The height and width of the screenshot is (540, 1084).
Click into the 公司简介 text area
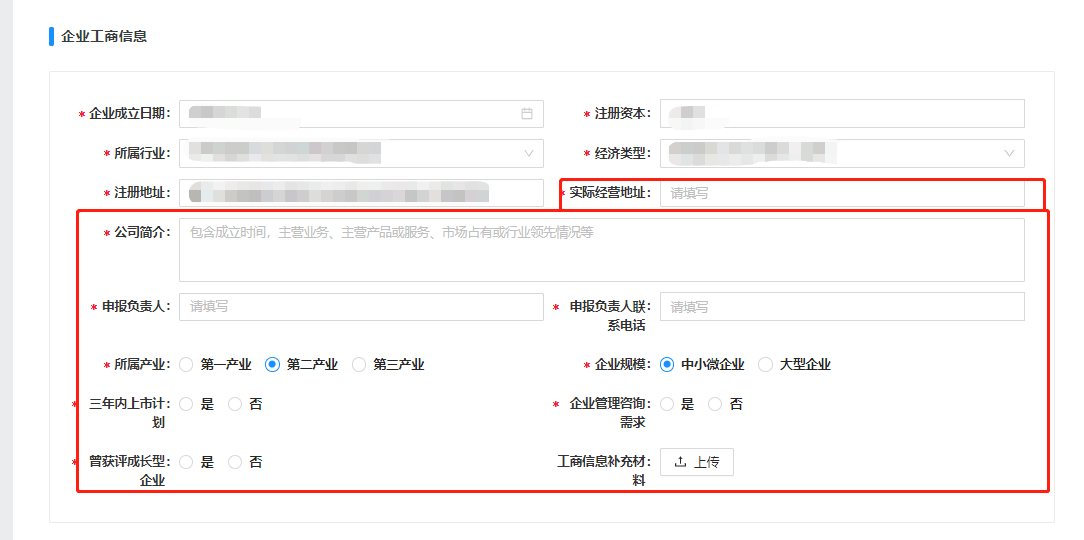tap(601, 250)
